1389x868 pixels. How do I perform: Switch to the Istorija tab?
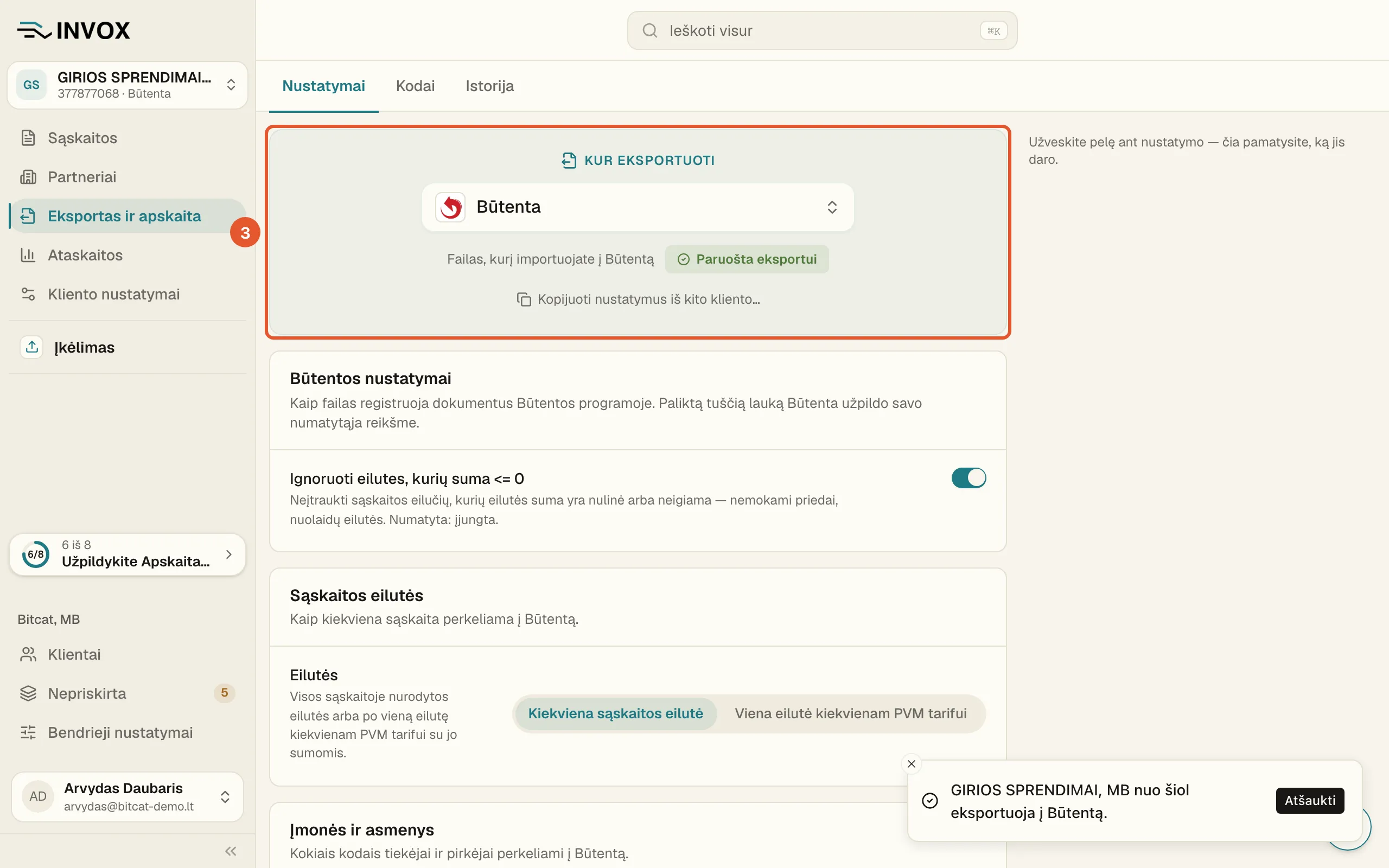click(x=489, y=86)
